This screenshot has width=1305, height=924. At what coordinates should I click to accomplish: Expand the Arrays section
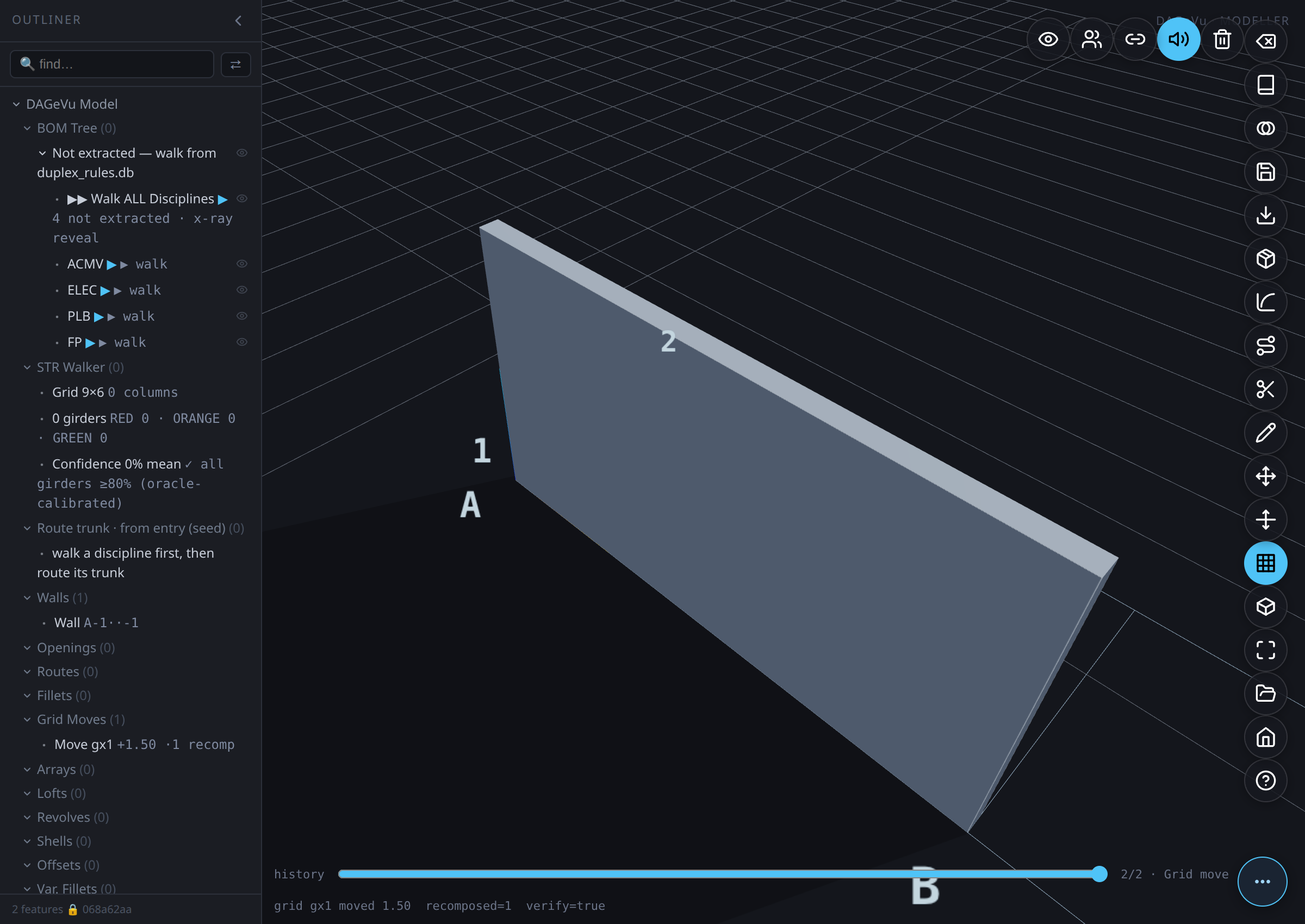pyautogui.click(x=27, y=770)
